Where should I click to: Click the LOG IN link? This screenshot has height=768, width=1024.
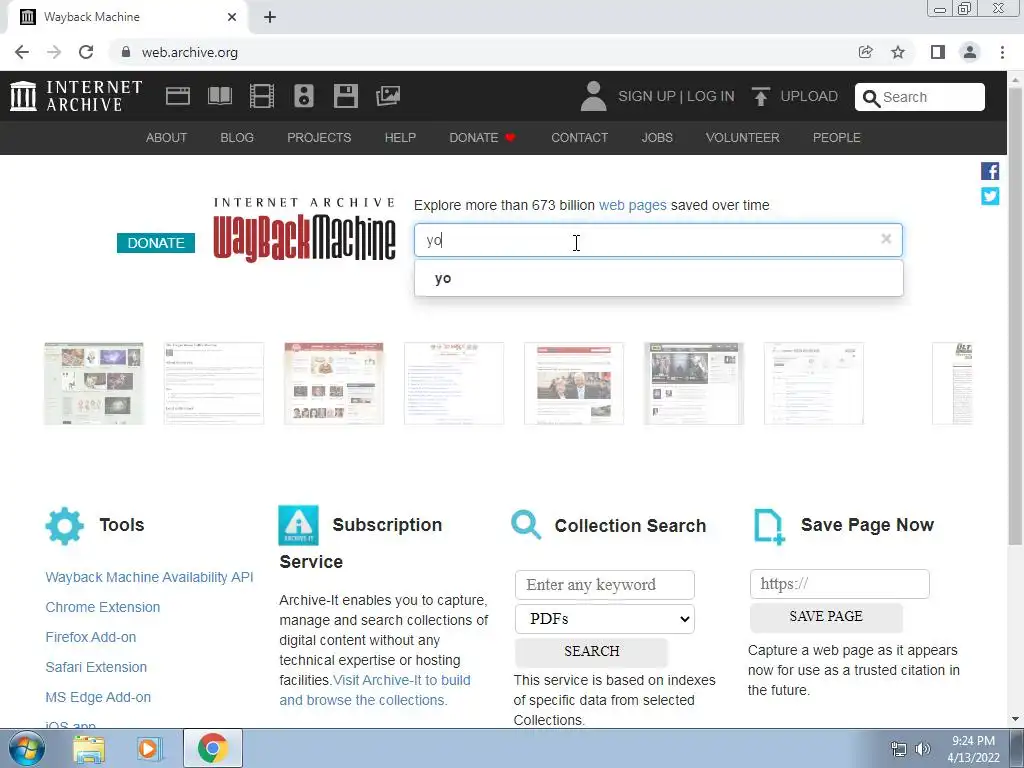[x=711, y=97]
